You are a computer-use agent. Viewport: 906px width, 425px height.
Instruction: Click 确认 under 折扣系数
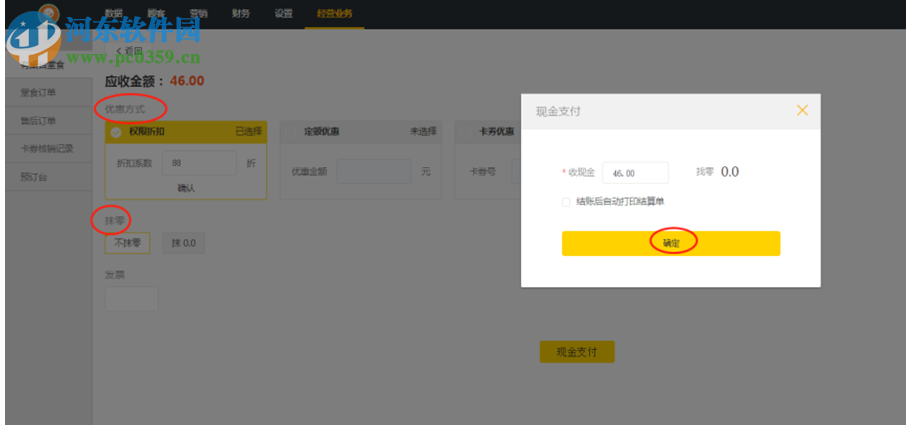coord(186,188)
